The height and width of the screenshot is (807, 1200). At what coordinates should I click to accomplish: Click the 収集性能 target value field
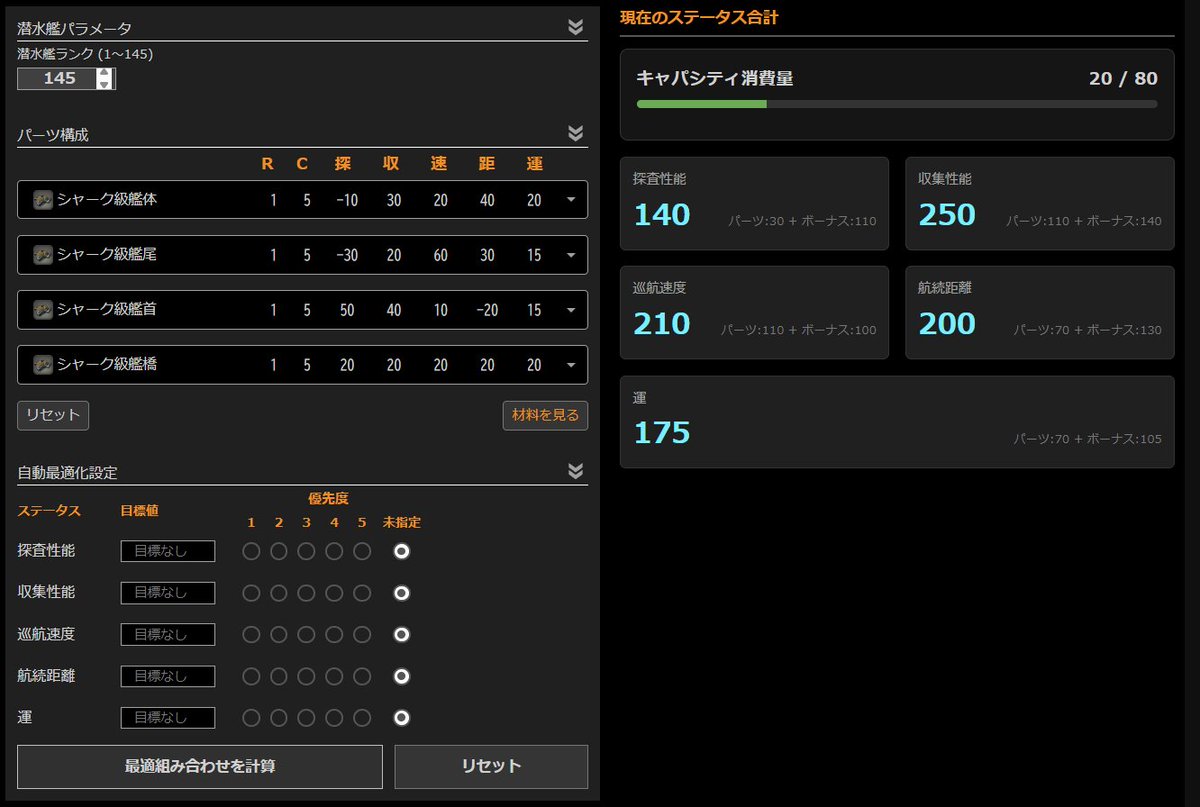168,593
